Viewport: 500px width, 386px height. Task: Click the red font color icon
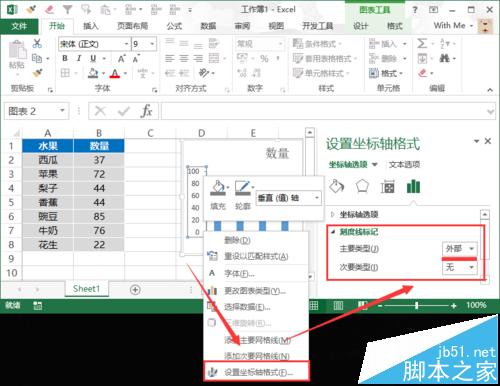point(115,73)
